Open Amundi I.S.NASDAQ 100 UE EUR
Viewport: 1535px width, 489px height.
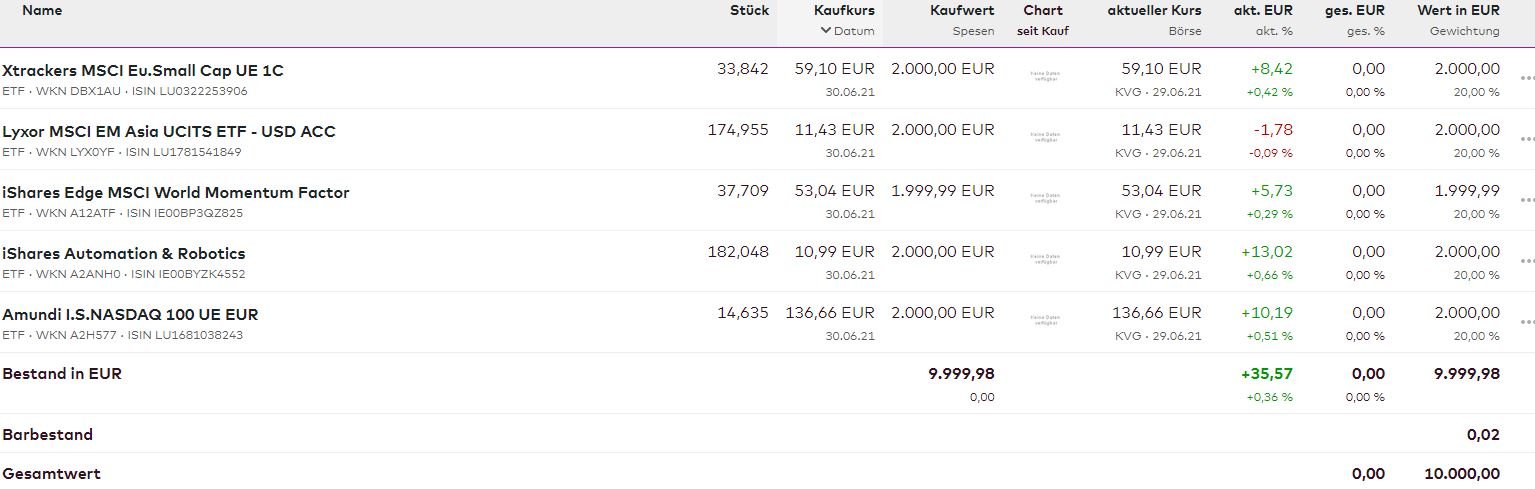(130, 315)
